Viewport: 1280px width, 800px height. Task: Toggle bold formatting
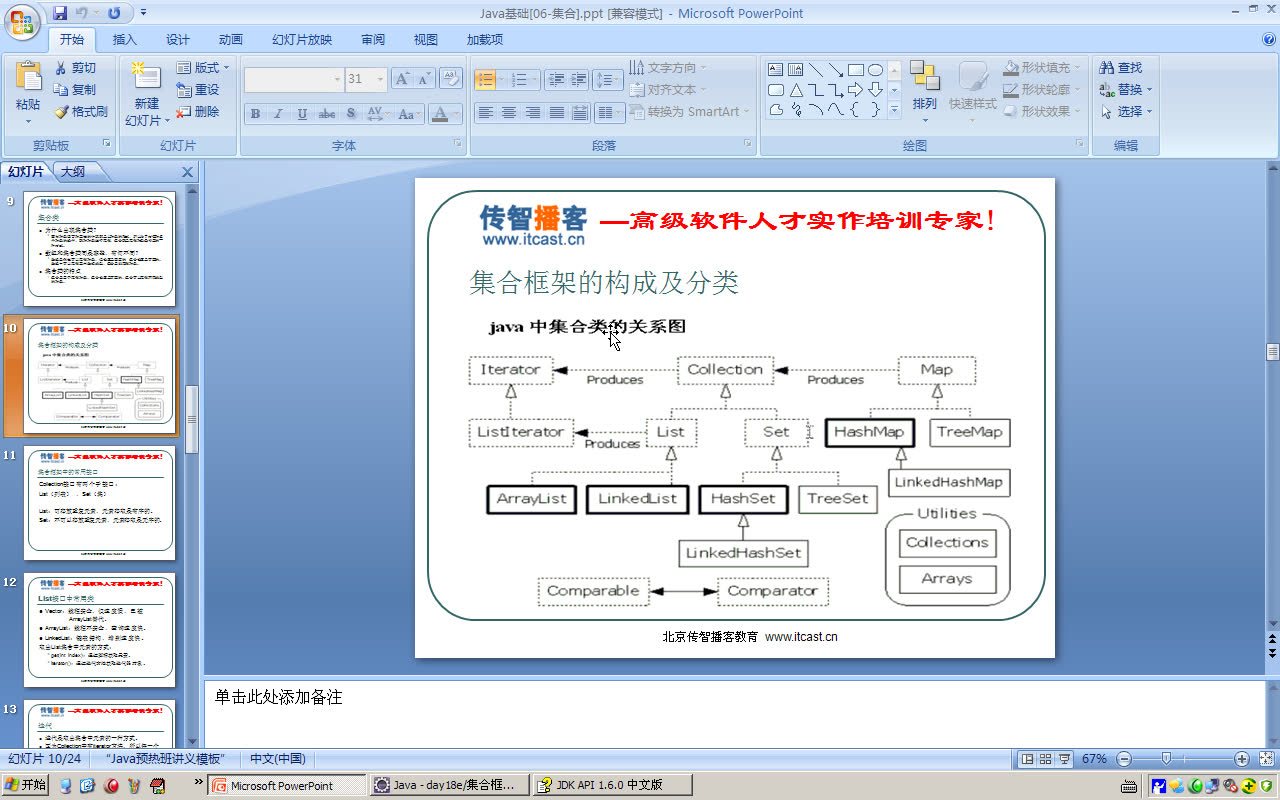255,114
